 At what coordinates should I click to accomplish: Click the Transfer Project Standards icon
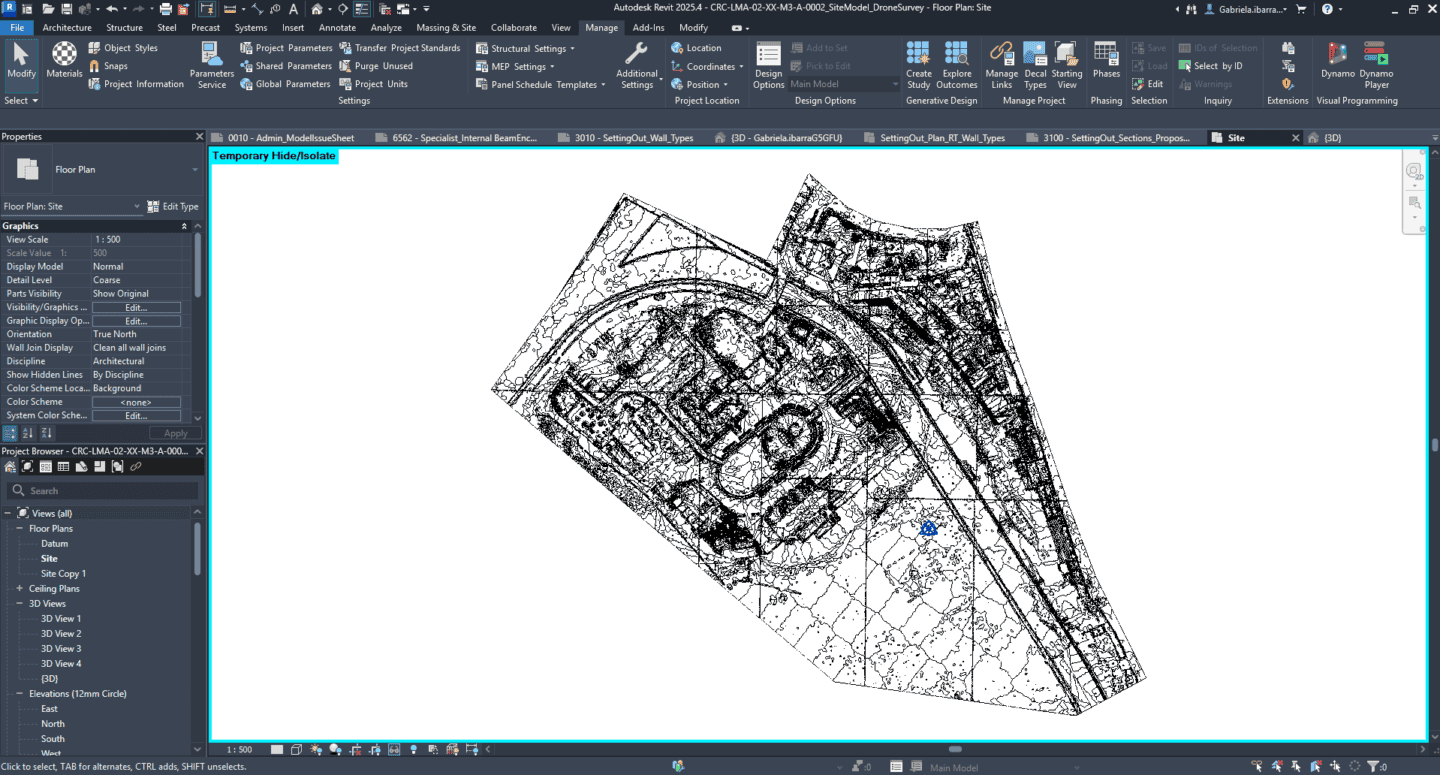345,48
